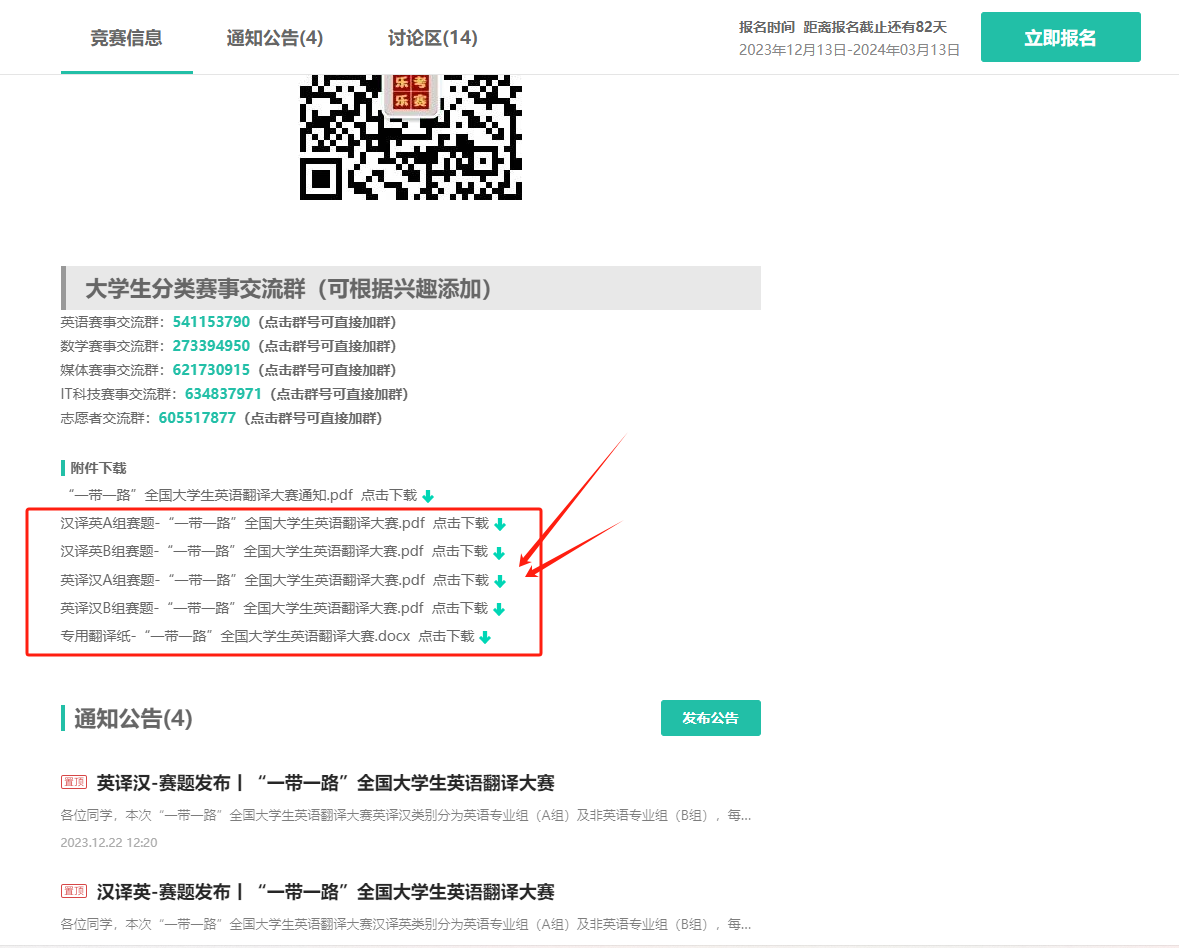
Task: Join volunteer group via 605517877
Action: [197, 418]
